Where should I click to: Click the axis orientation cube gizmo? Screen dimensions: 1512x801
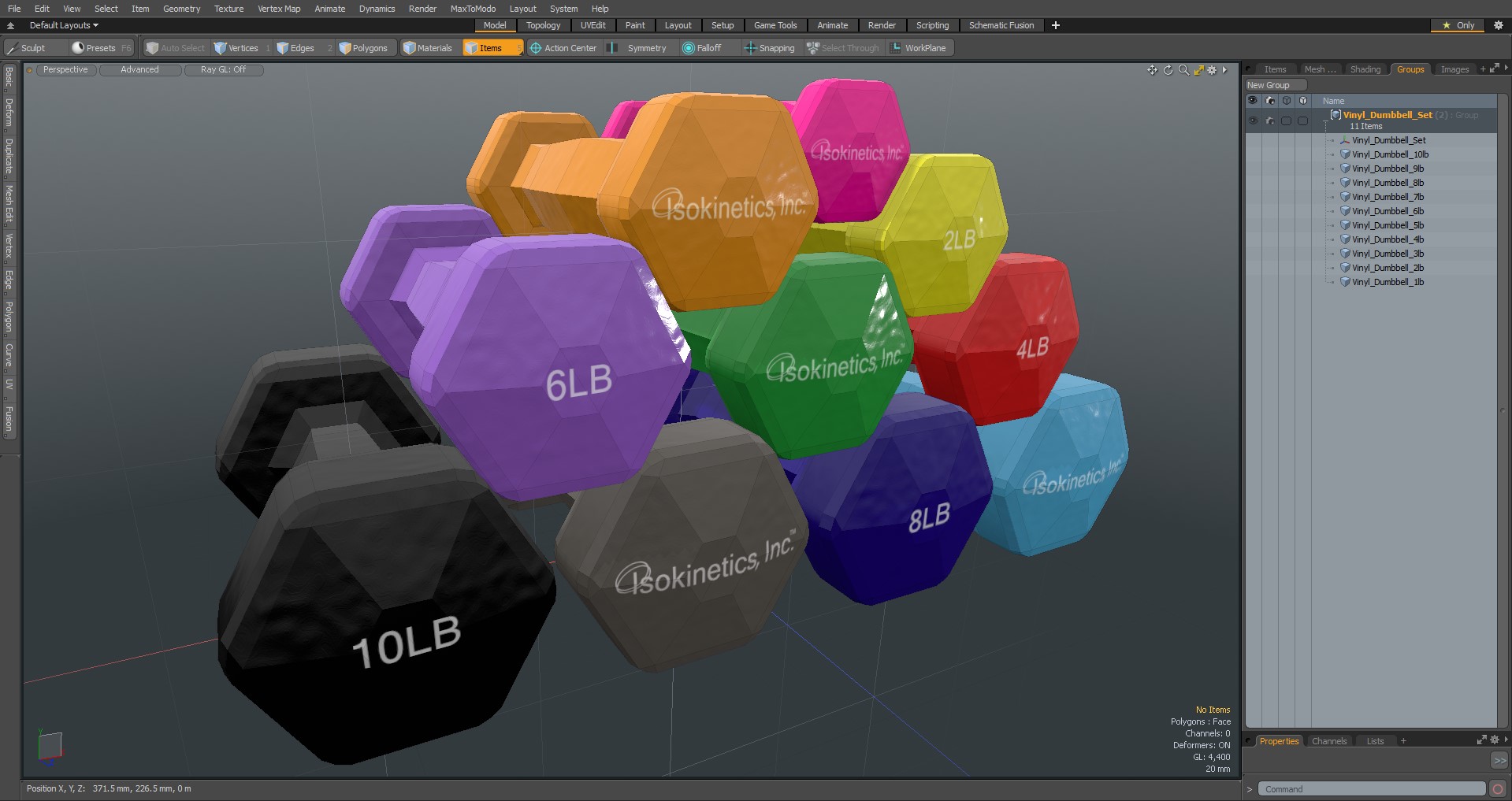49,747
